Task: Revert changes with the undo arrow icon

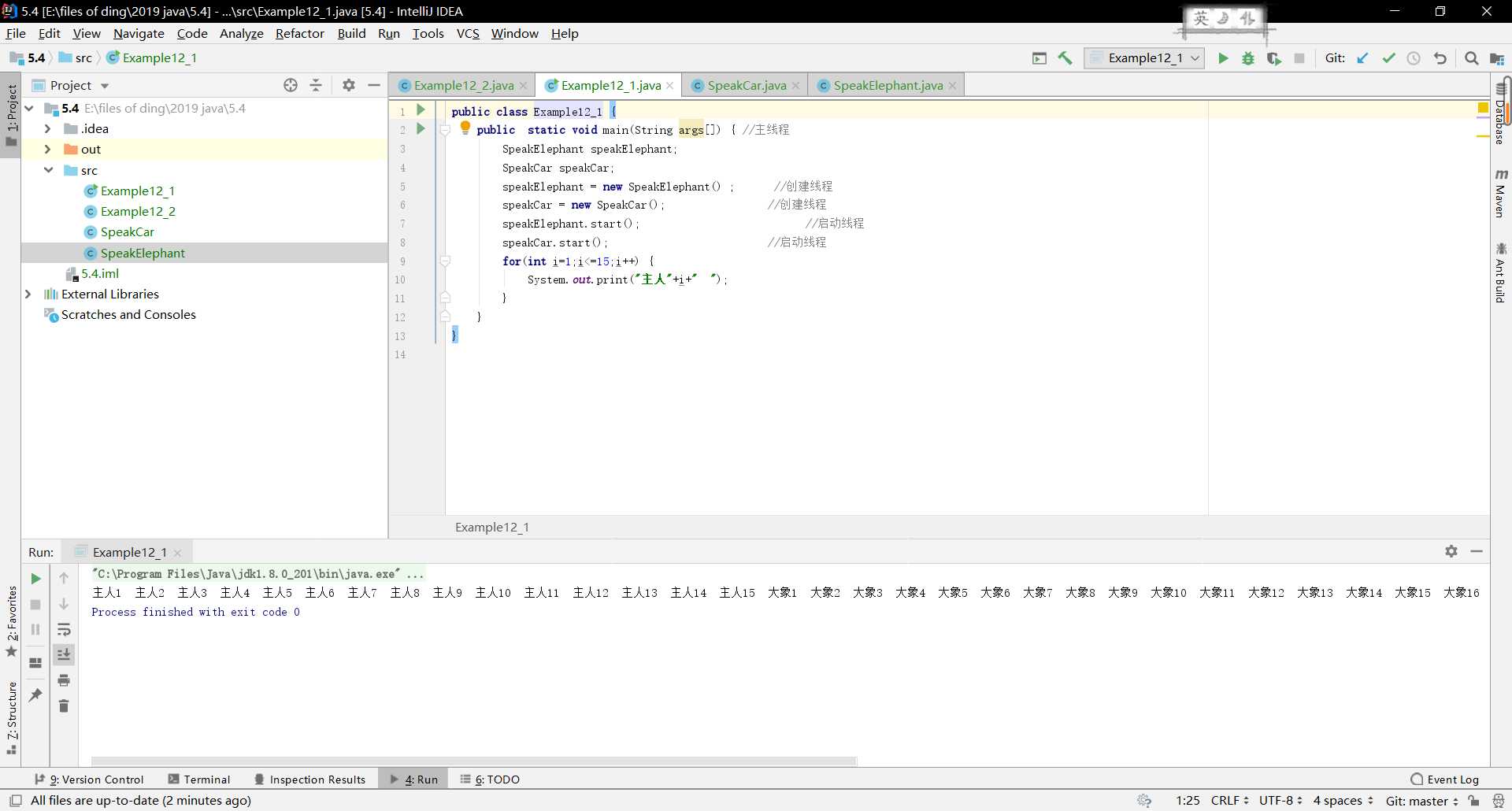Action: [1440, 58]
